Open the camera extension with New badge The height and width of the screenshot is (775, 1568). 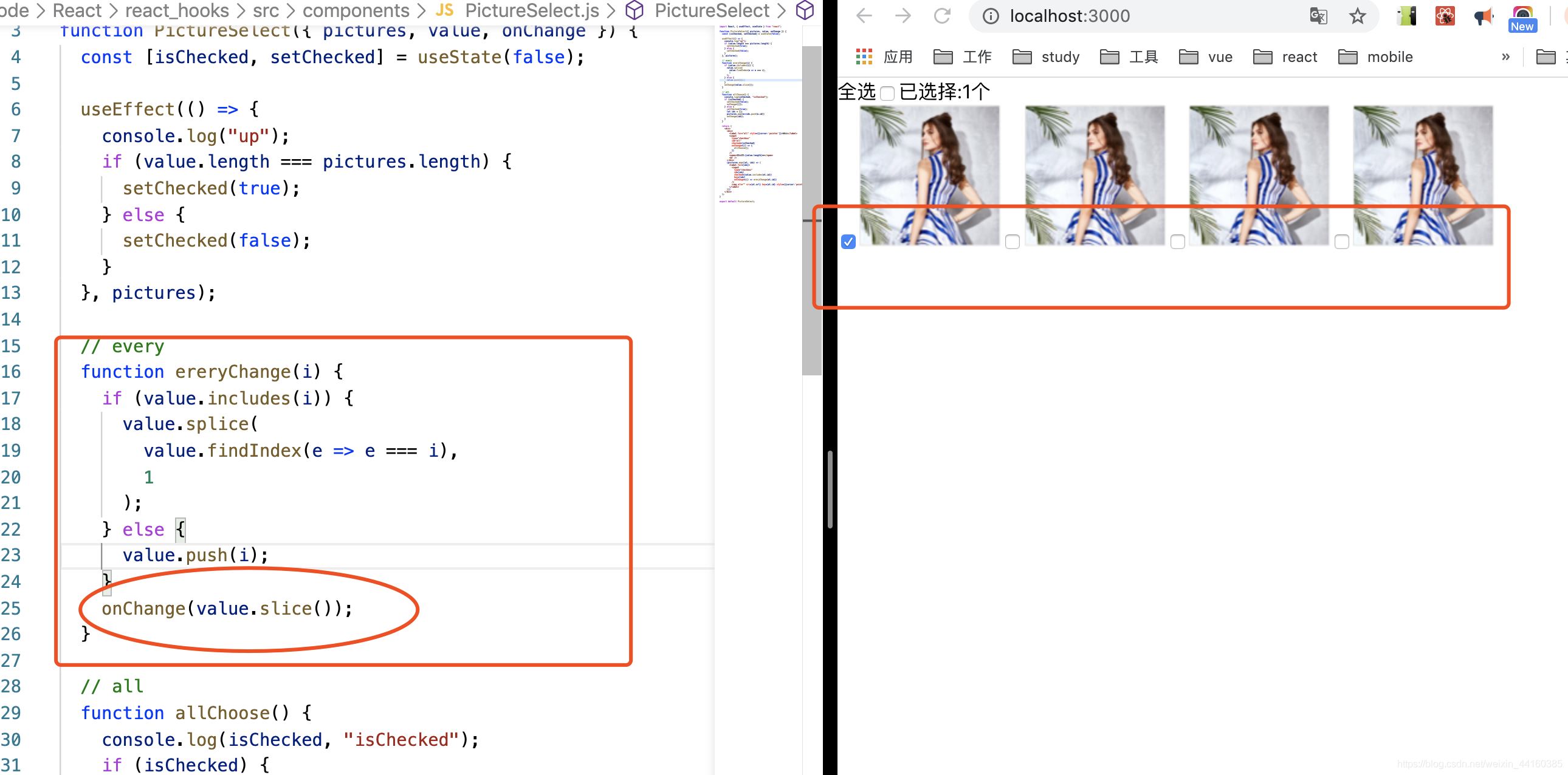[x=1522, y=17]
